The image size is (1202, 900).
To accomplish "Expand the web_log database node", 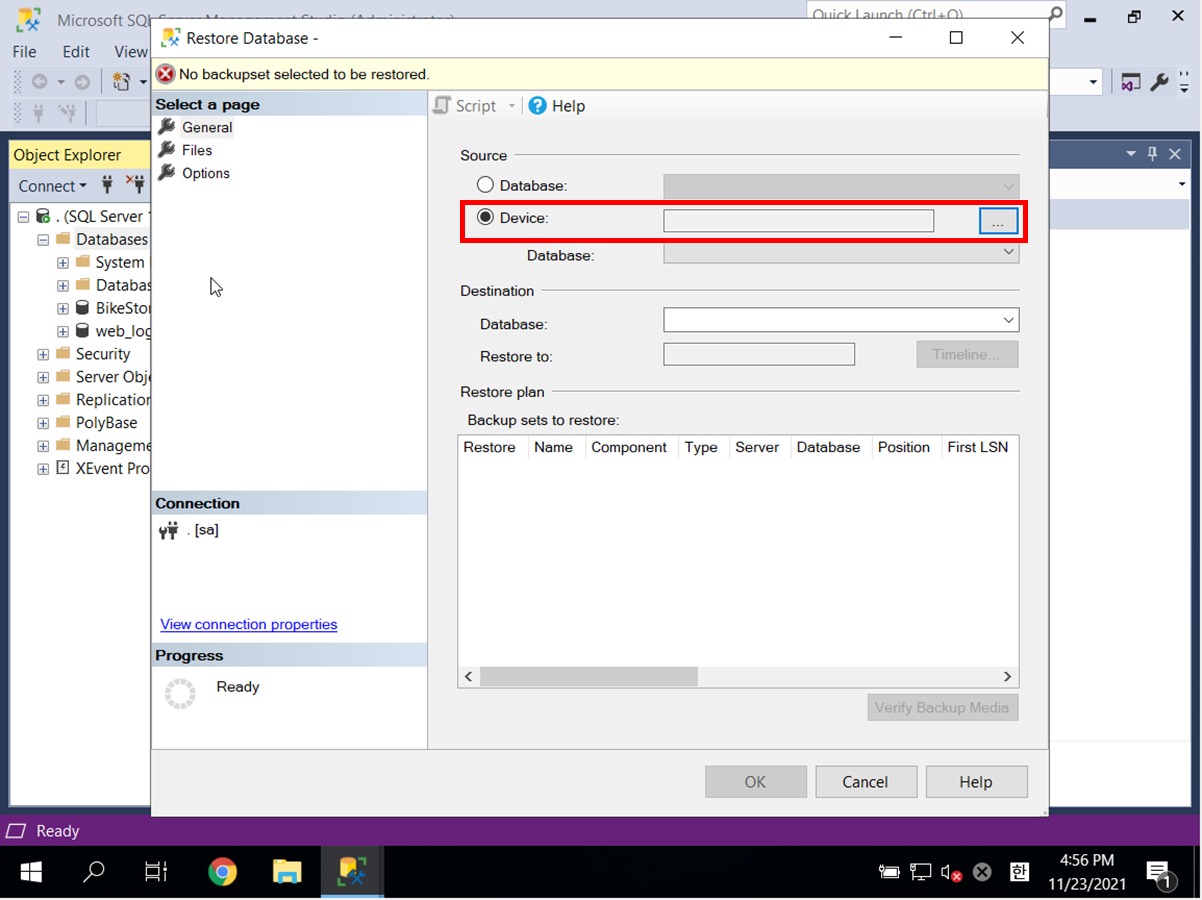I will point(63,331).
